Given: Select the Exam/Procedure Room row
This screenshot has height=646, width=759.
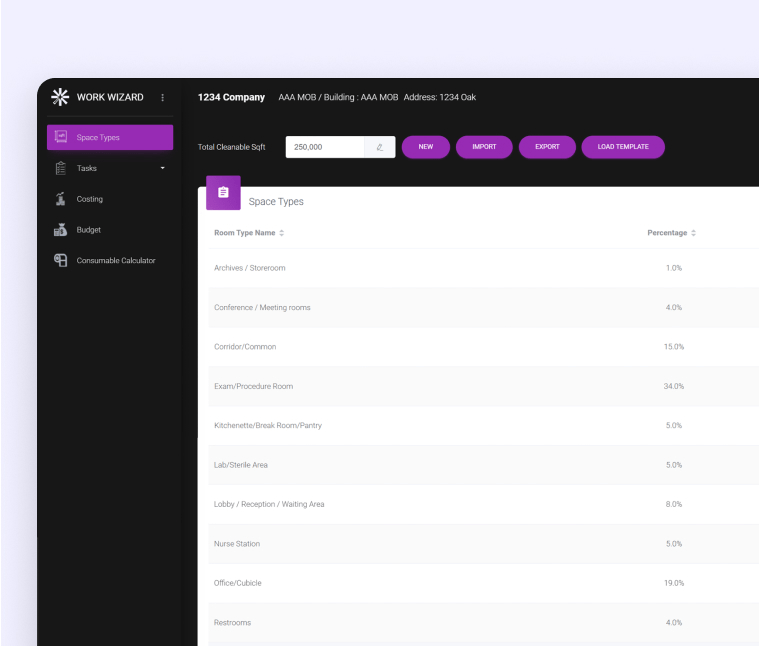Looking at the screenshot, I should 484,386.
